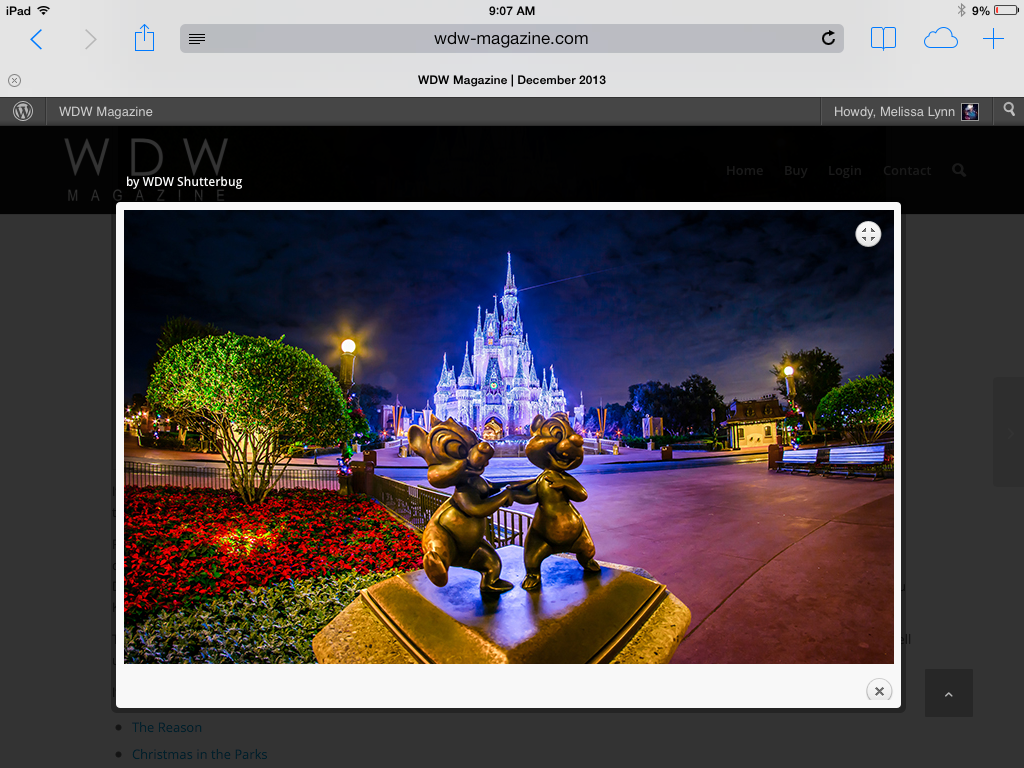Close the lightbox with X button
Viewport: 1024px width, 768px height.
pos(879,691)
